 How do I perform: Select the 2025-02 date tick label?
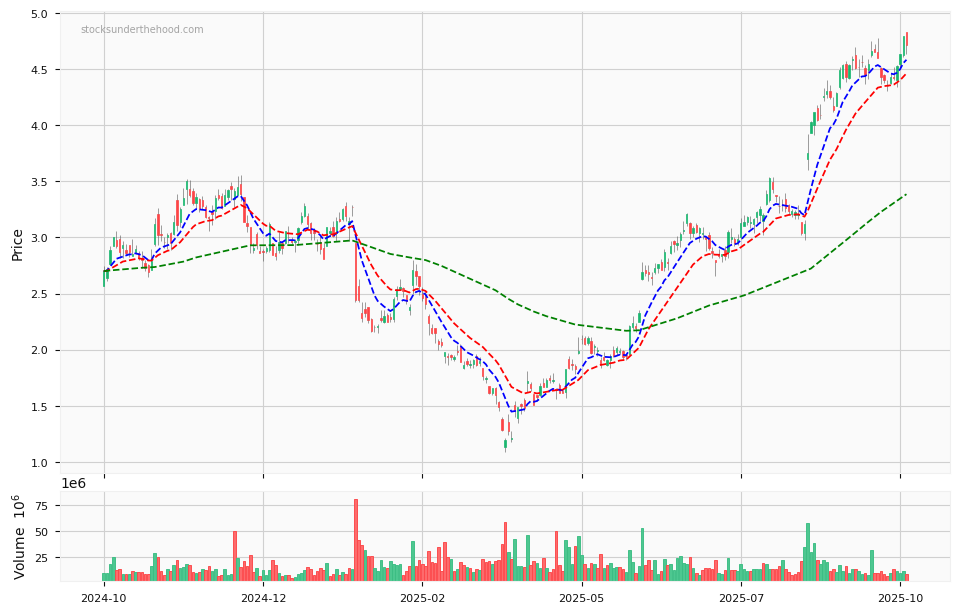[422, 598]
